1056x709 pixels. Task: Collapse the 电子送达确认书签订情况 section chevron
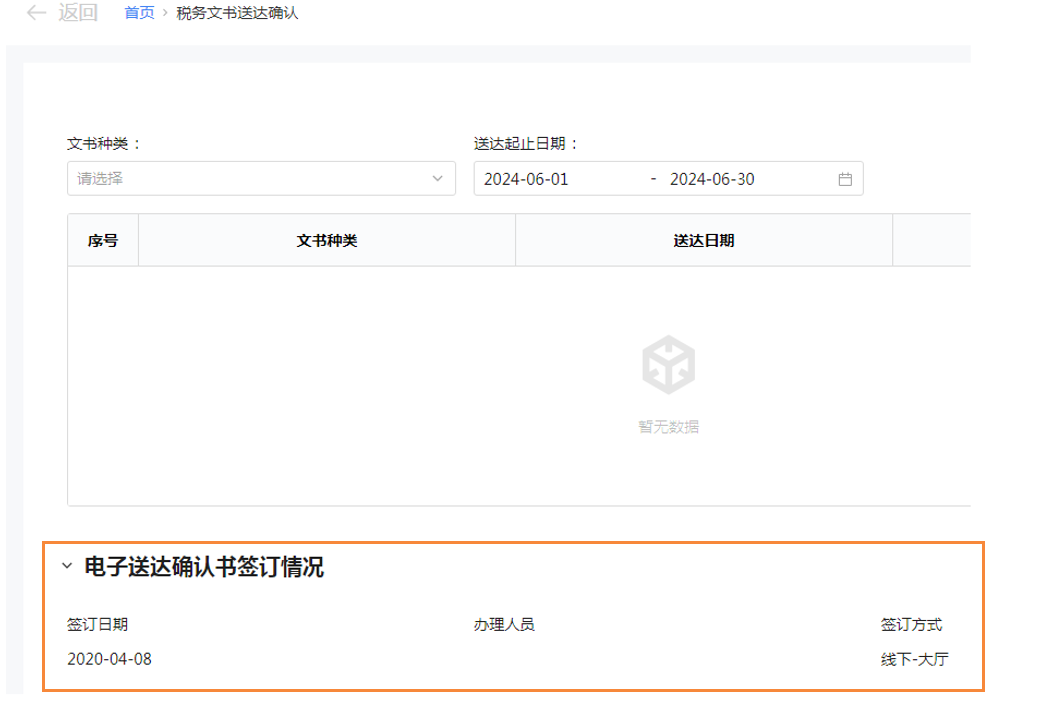click(67, 566)
